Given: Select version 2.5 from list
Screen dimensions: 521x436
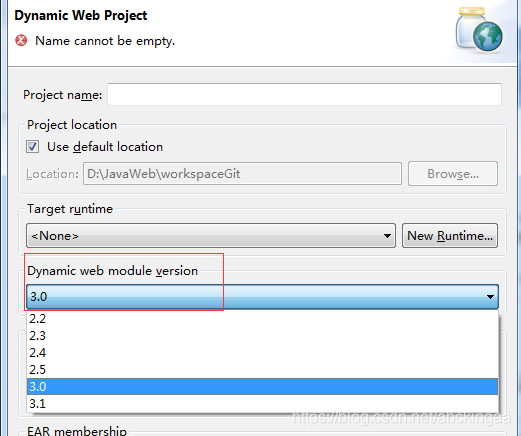Looking at the screenshot, I should 262,370.
